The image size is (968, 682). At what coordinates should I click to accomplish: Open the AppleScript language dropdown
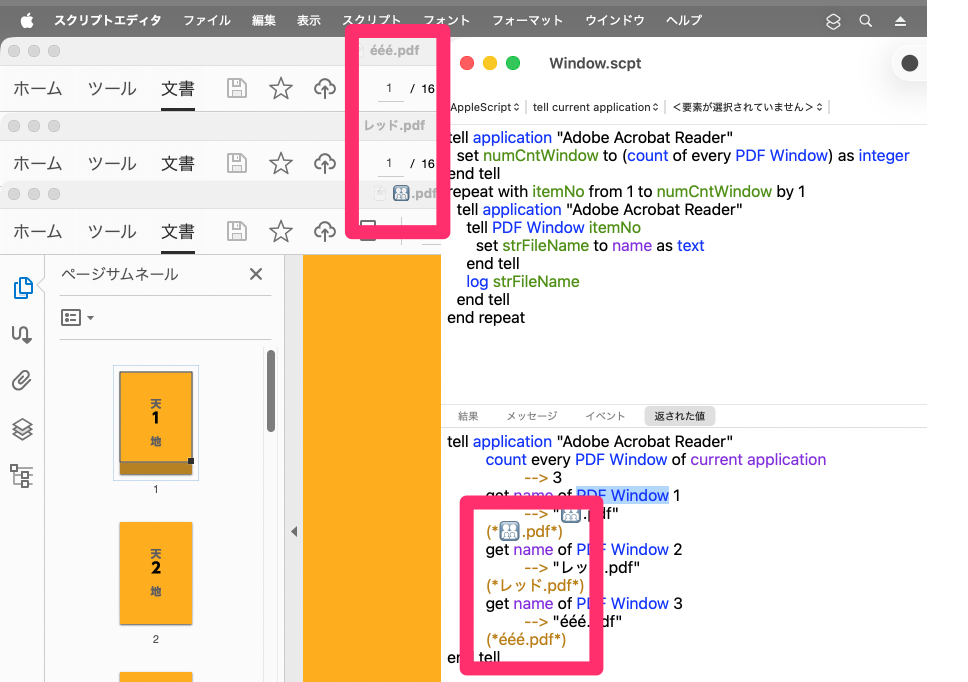click(x=484, y=107)
